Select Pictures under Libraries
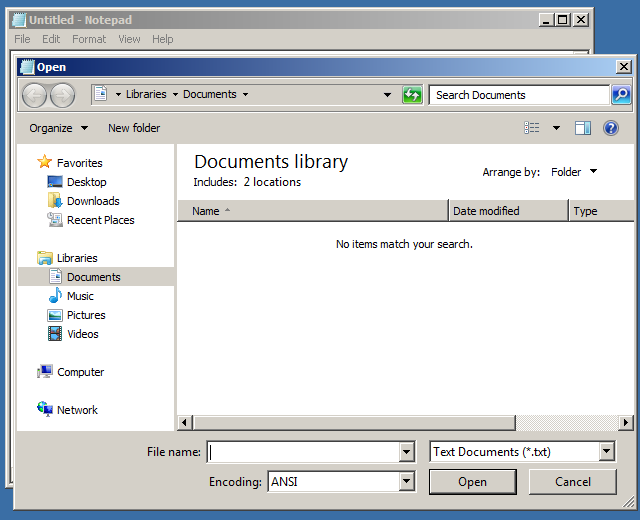 86,315
